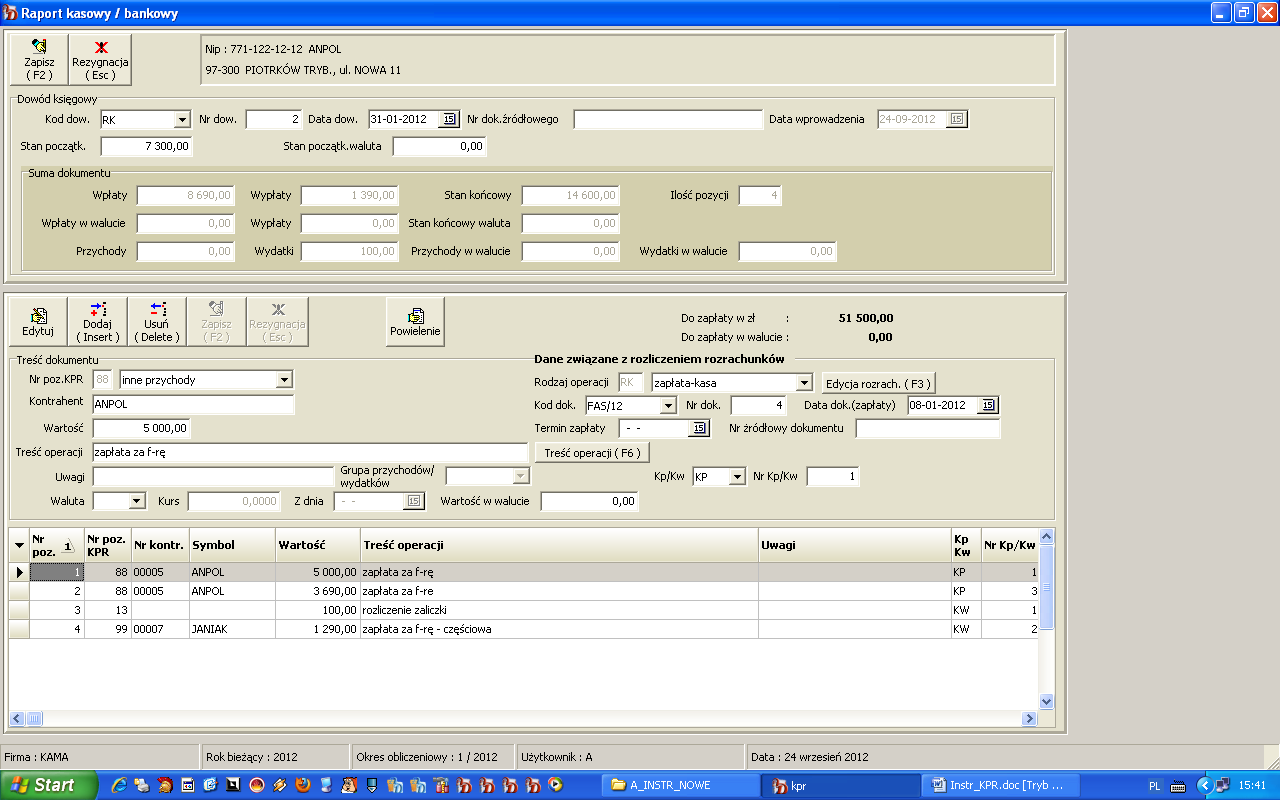Viewport: 1280px width, 800px height.
Task: Sort by Nr poz. column header
Action: pyautogui.click(x=55, y=545)
